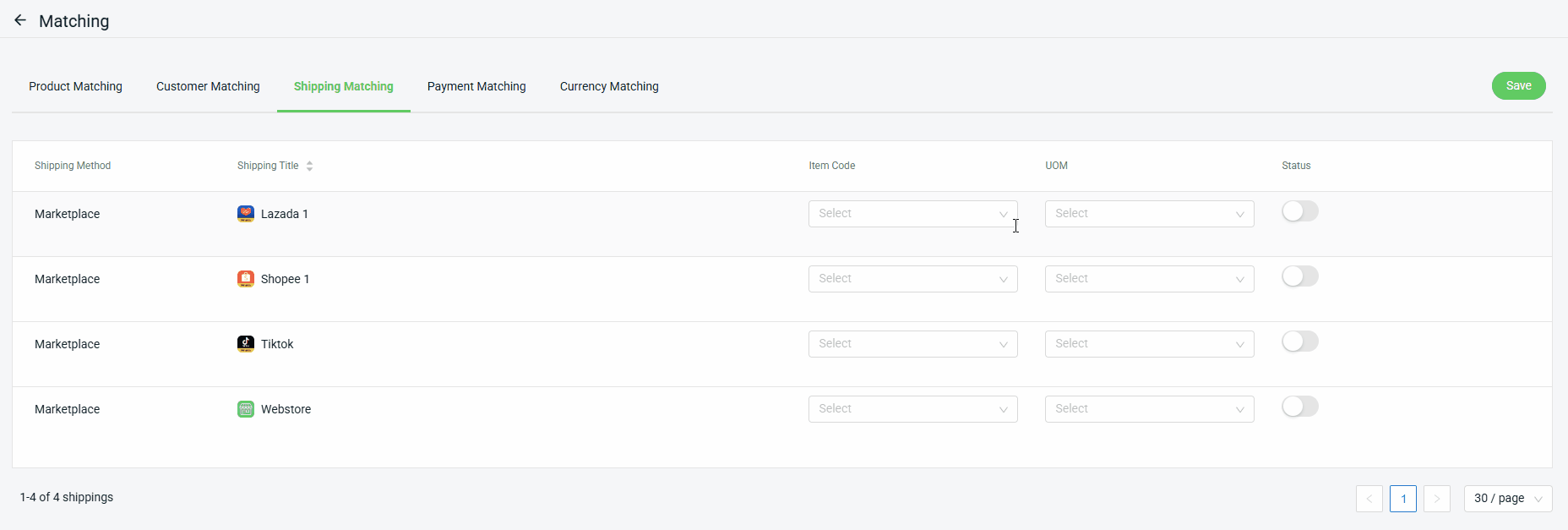Go to the previous page arrow
The height and width of the screenshot is (530, 1568).
[1369, 499]
